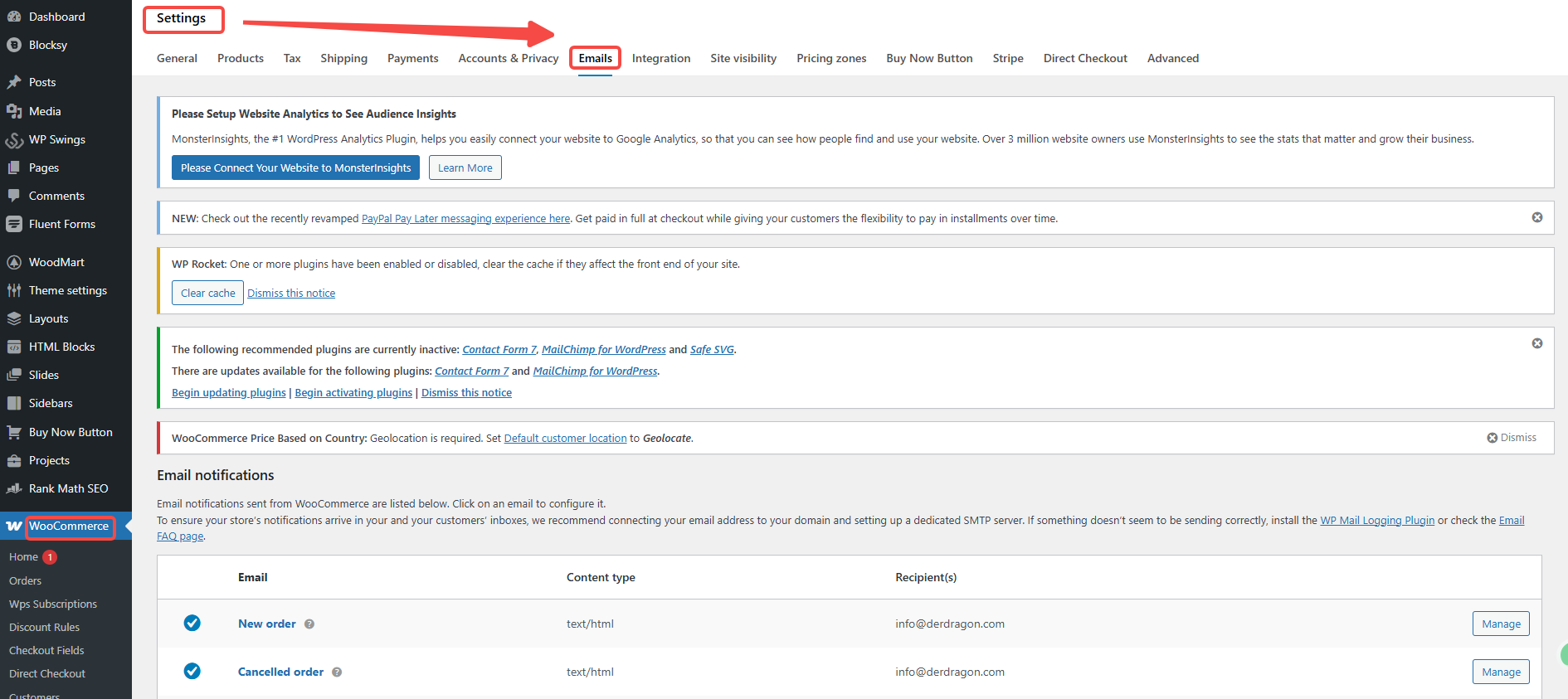This screenshot has height=699, width=1568.
Task: Click Please Connect Your Website to MonsterInsights
Action: coord(295,167)
